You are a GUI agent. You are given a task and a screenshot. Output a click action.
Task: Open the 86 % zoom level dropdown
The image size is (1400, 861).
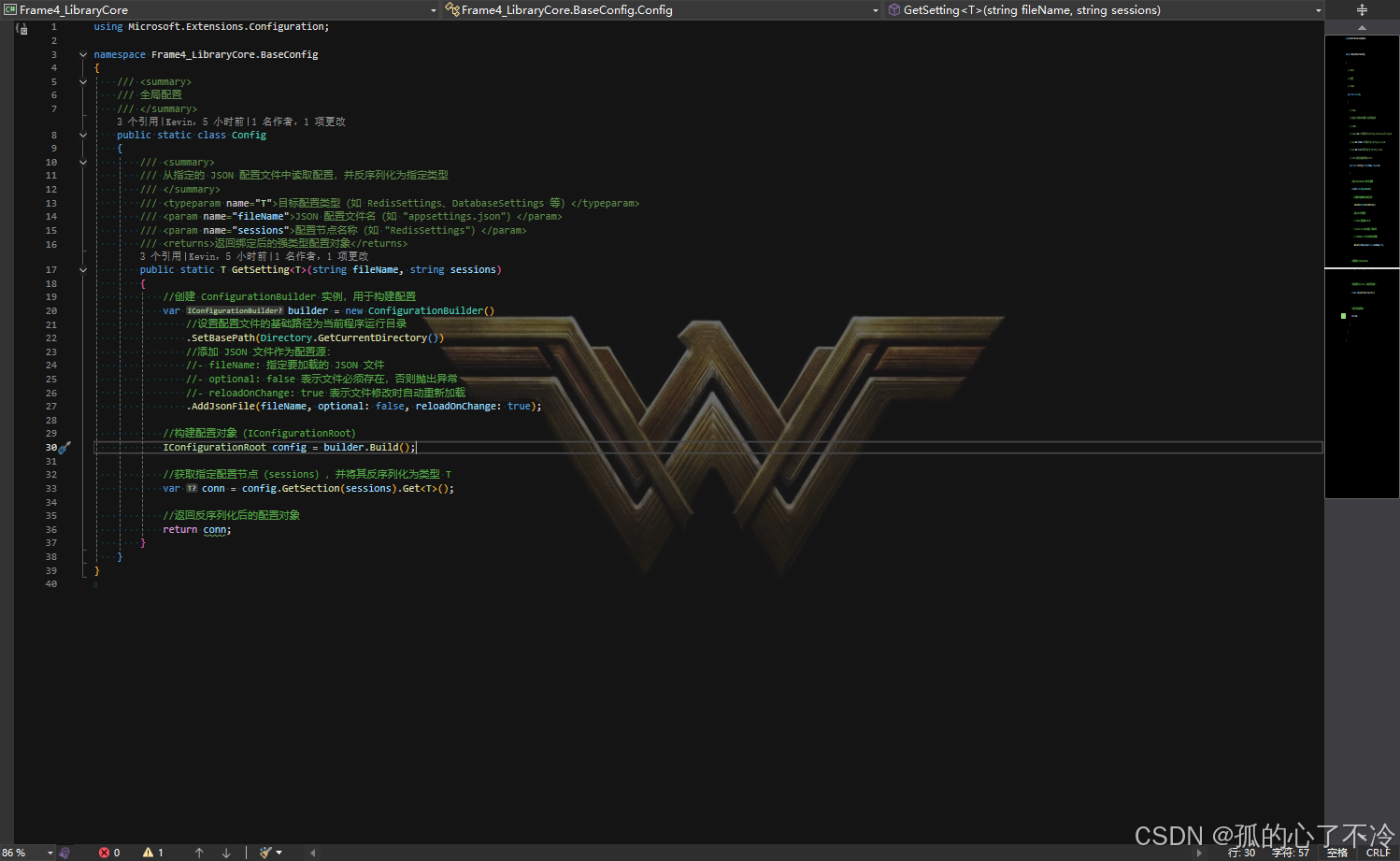coord(50,853)
